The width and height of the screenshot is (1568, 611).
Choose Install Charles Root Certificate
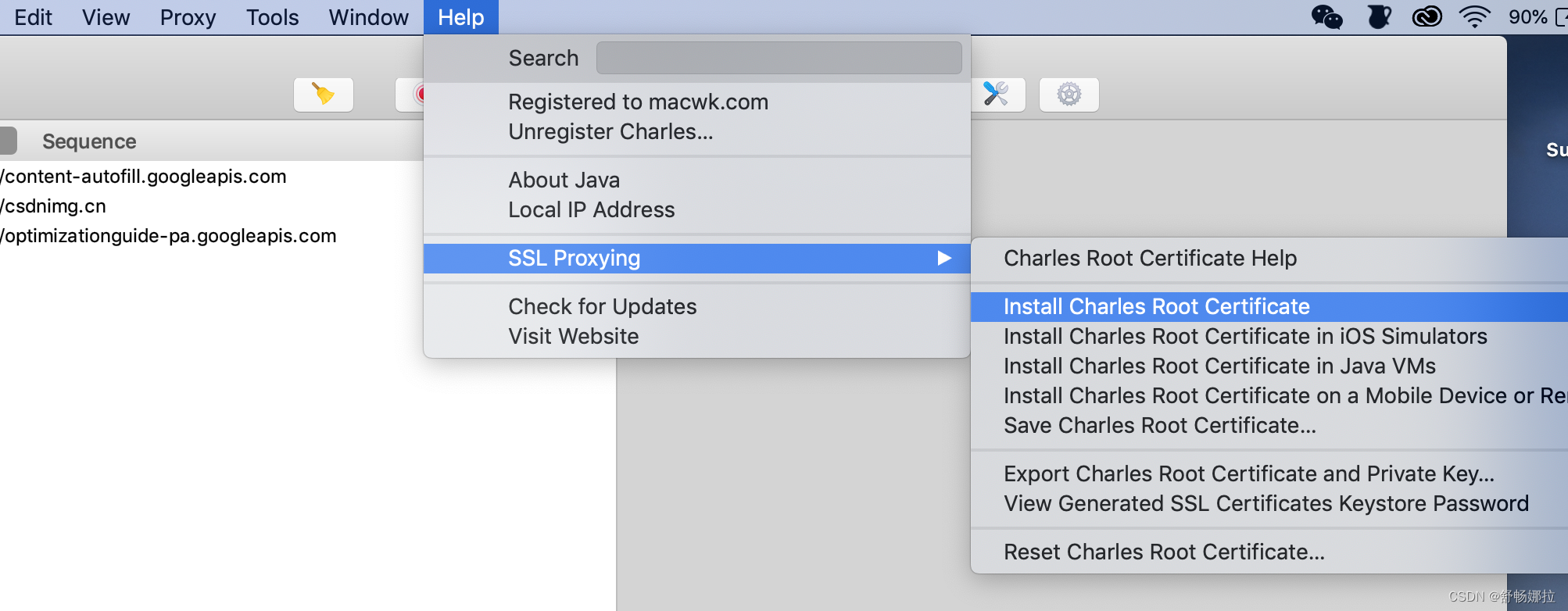coord(1269,307)
